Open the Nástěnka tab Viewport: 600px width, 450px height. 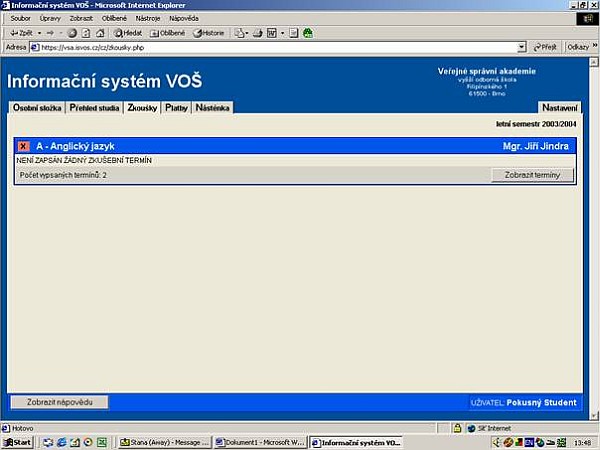coord(212,108)
